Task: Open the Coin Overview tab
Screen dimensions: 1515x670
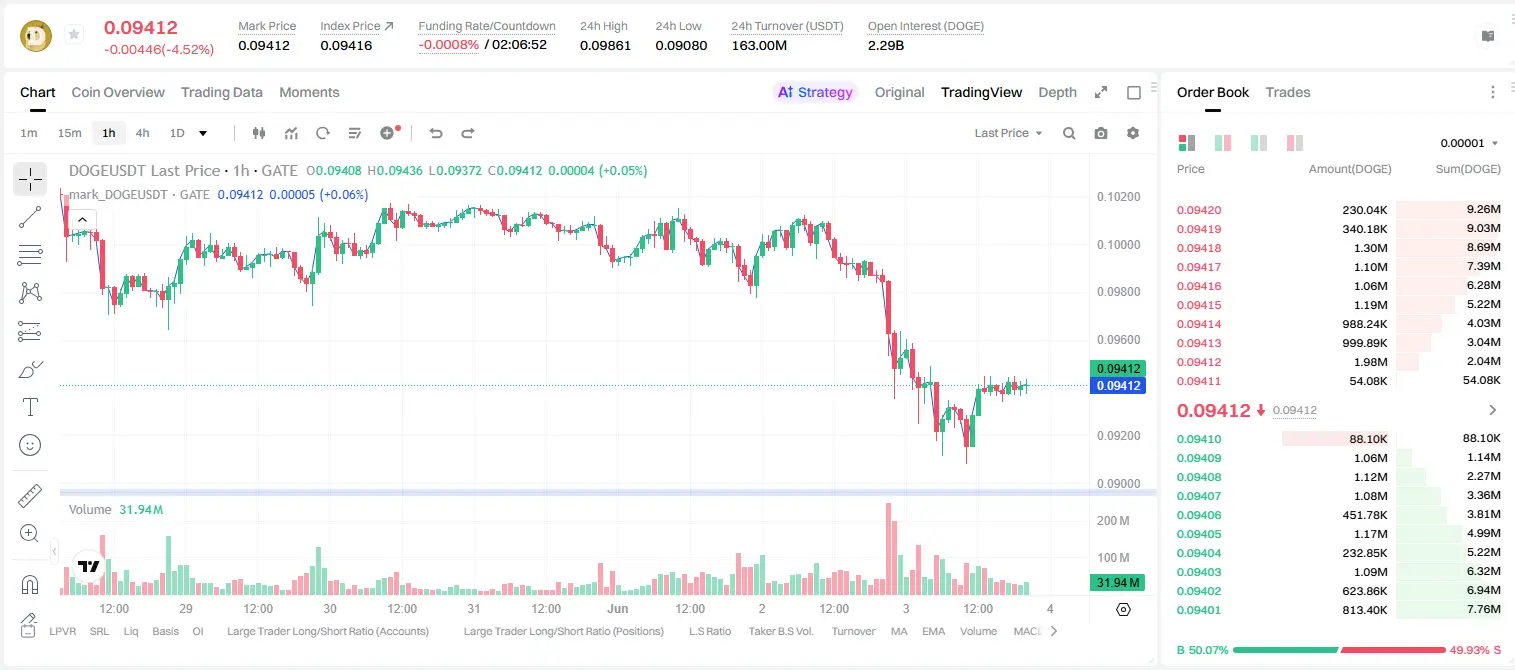Action: tap(118, 92)
